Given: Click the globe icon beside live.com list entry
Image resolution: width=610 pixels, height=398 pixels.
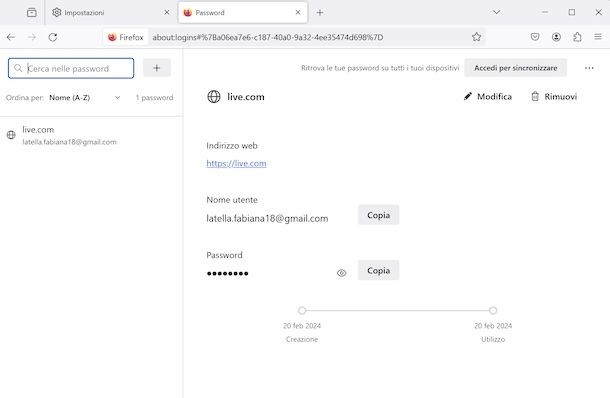Looking at the screenshot, I should [11, 135].
